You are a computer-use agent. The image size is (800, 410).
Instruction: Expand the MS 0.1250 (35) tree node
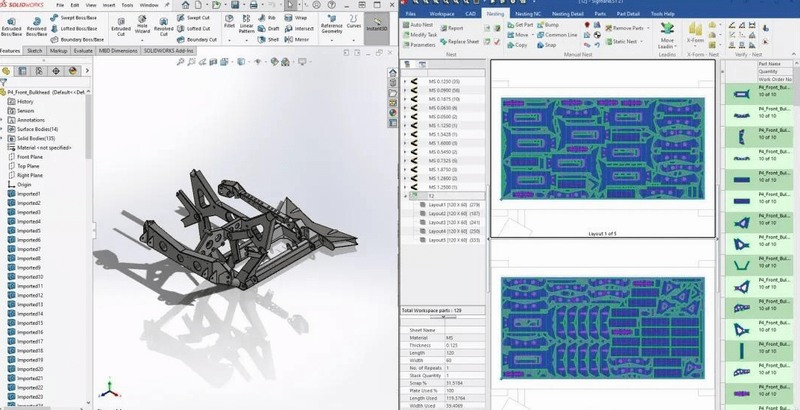tap(405, 81)
